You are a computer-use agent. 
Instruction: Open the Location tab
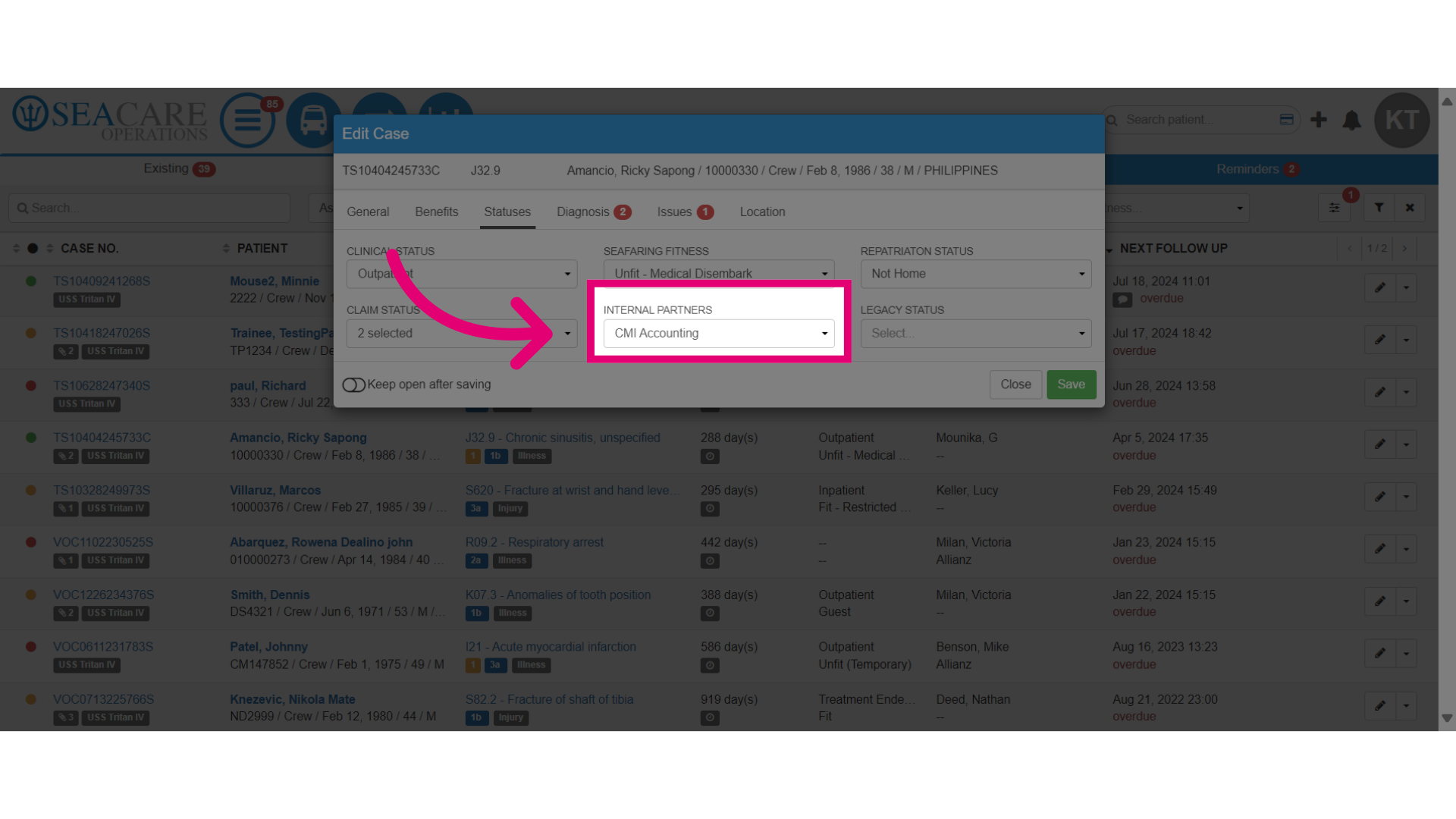pos(762,212)
